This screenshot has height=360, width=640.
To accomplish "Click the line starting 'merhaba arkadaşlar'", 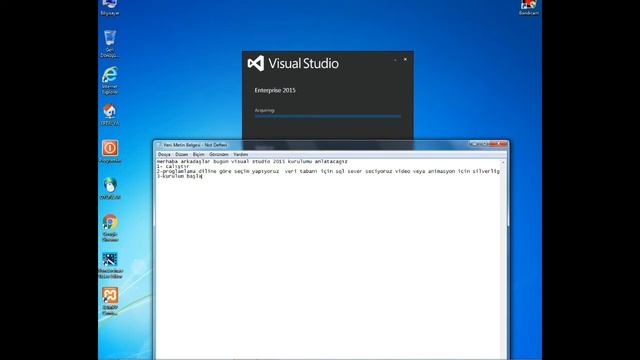I will click(x=252, y=162).
